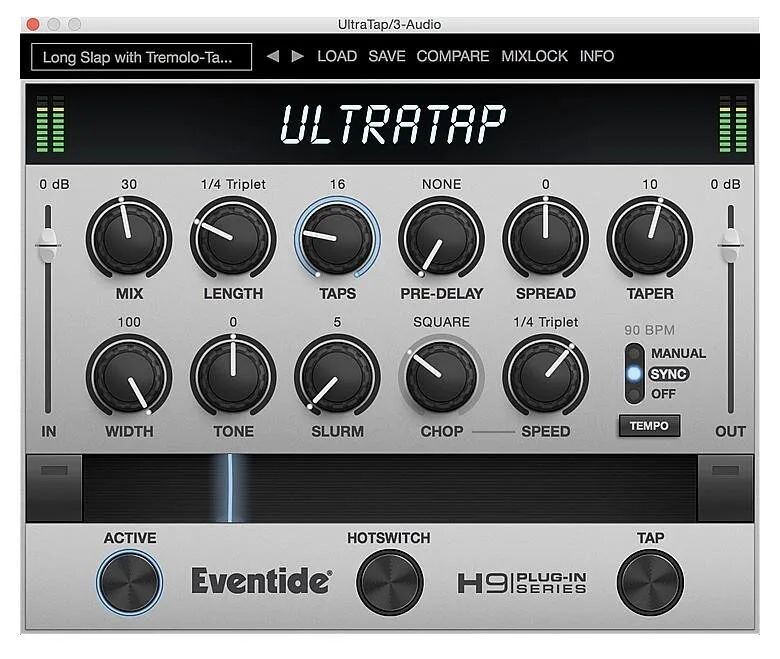
Task: Select SYNC tempo mode
Action: click(x=669, y=374)
